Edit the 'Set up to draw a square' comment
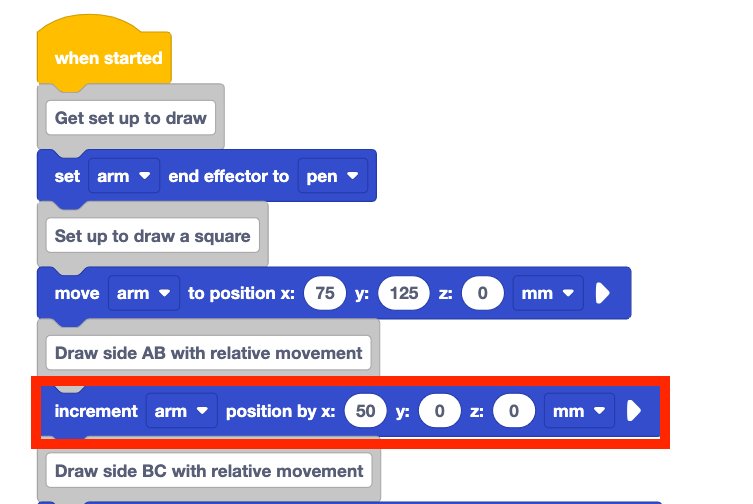The image size is (753, 504). tap(152, 236)
